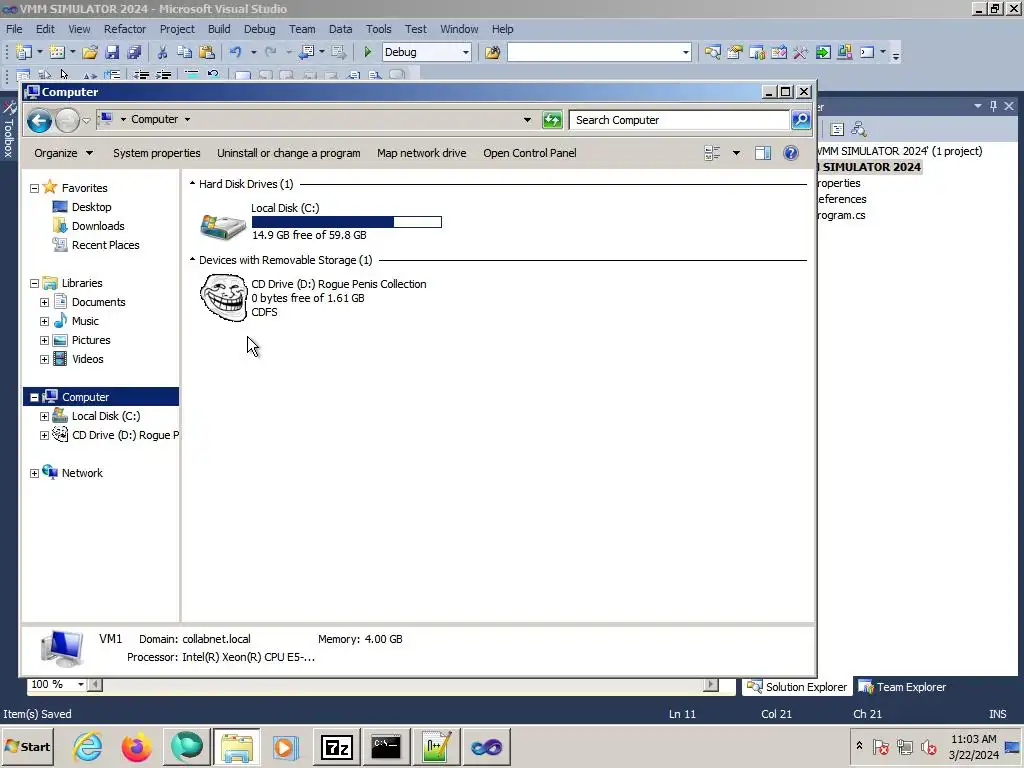Open Toolbox side tab in Visual Studio
This screenshot has height=768, width=1024.
[9, 129]
